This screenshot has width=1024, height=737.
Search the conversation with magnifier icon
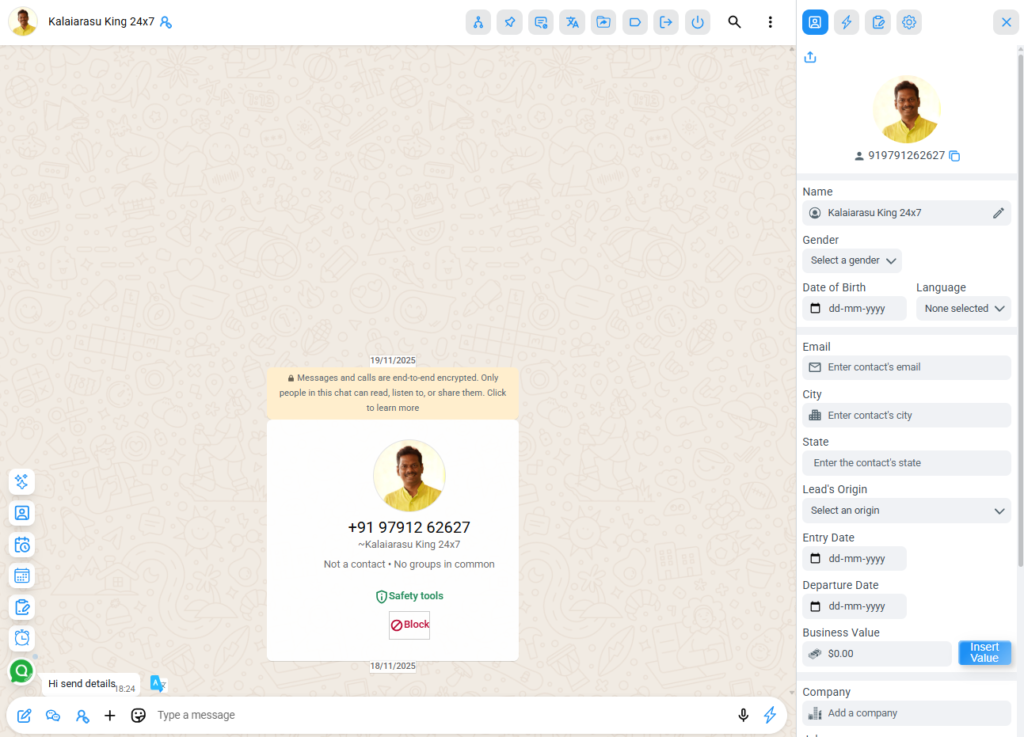pyautogui.click(x=734, y=22)
